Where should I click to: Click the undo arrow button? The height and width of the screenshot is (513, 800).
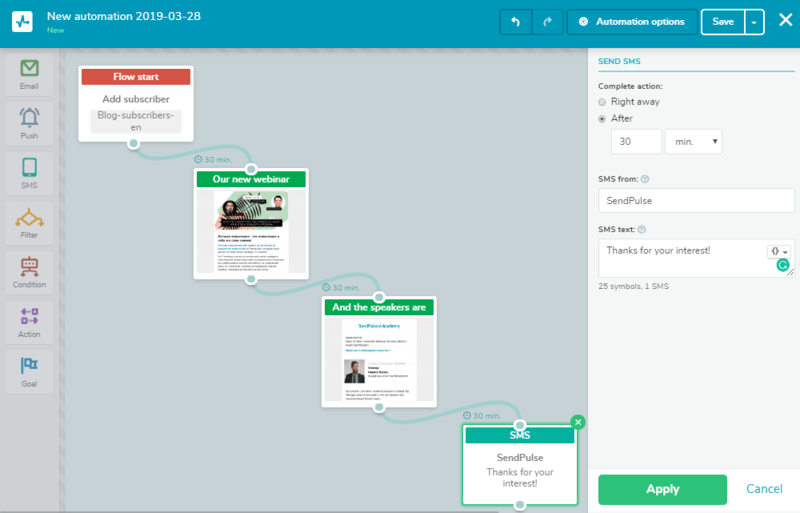515,21
